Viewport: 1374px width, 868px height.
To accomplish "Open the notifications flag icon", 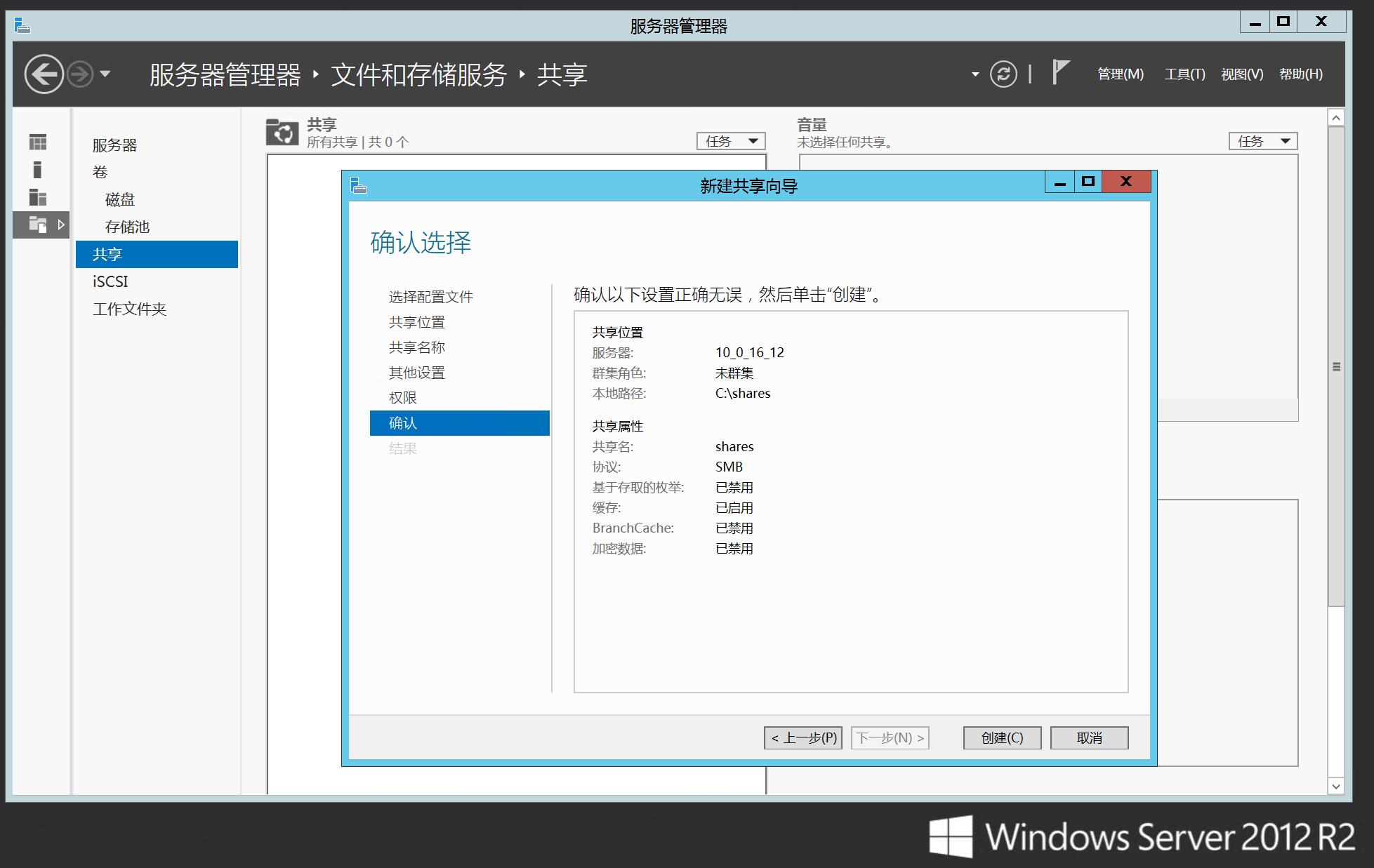I will coord(1060,72).
